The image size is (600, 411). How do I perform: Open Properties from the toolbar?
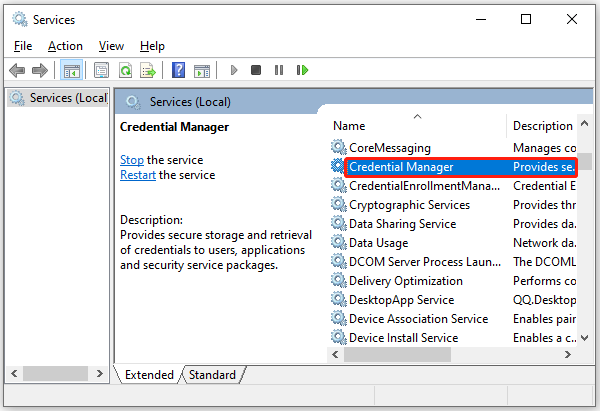(x=101, y=70)
